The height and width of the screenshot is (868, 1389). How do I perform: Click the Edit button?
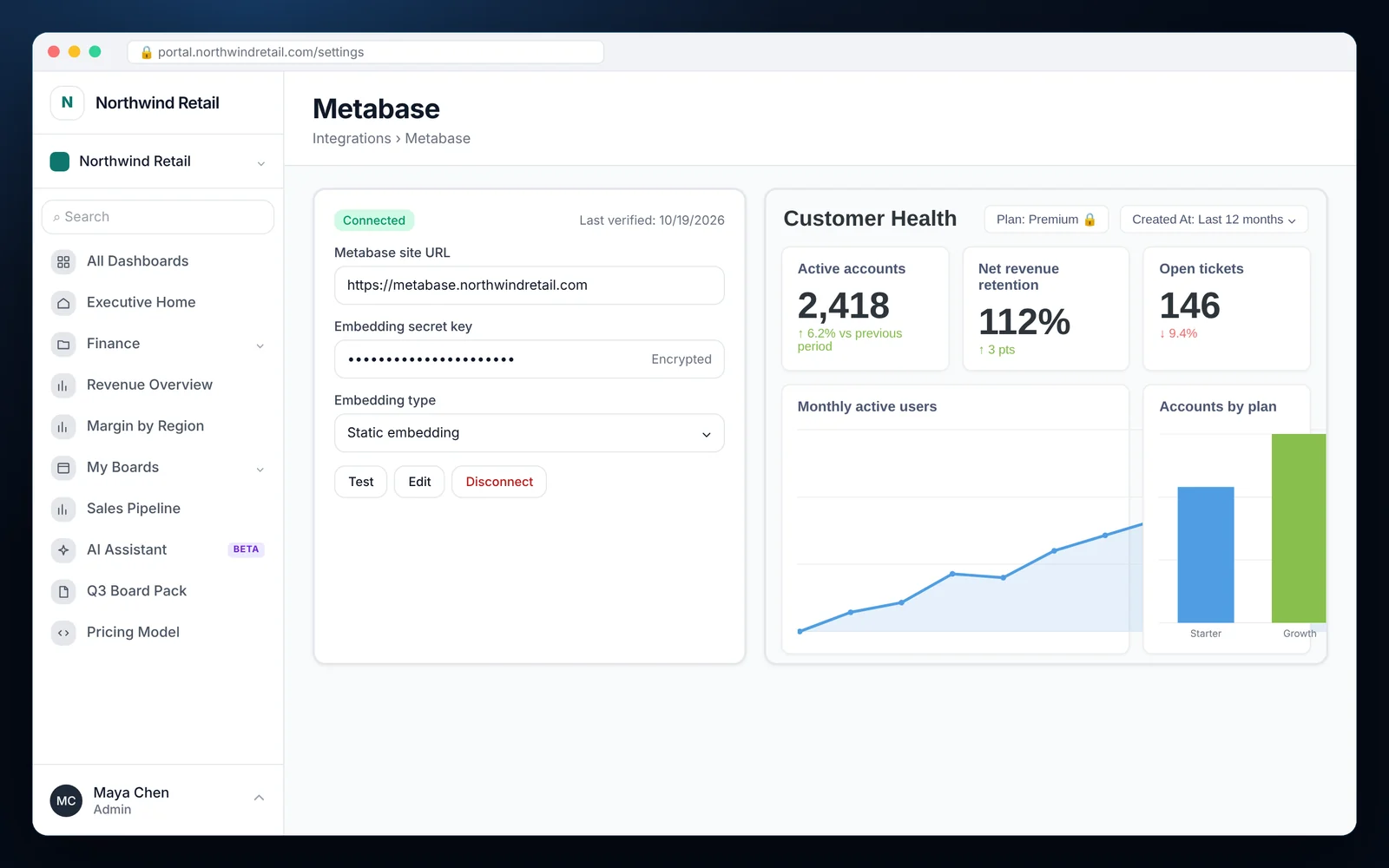[x=419, y=482]
